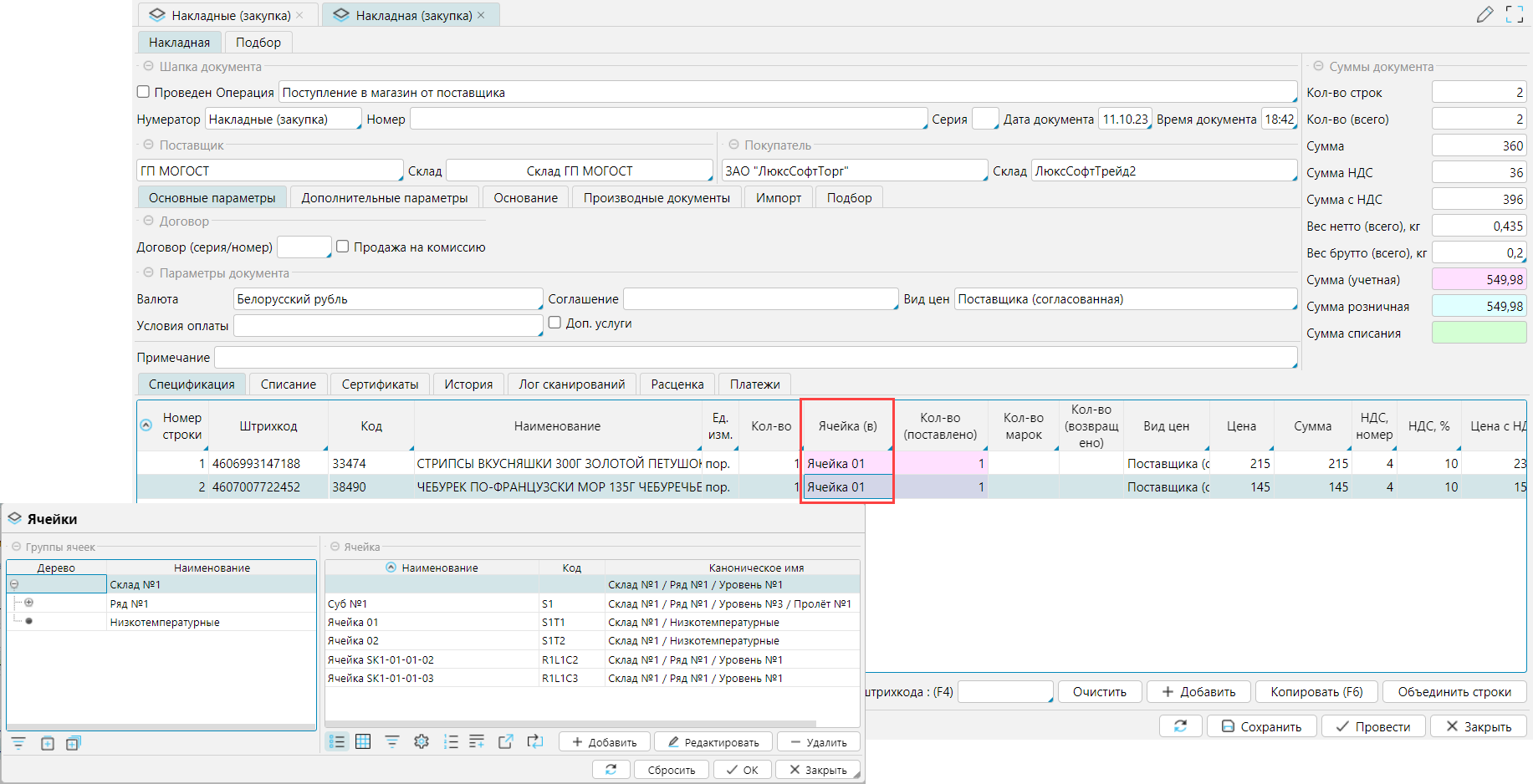
Task: Click the pencil edit icon at top right
Action: pyautogui.click(x=1484, y=14)
